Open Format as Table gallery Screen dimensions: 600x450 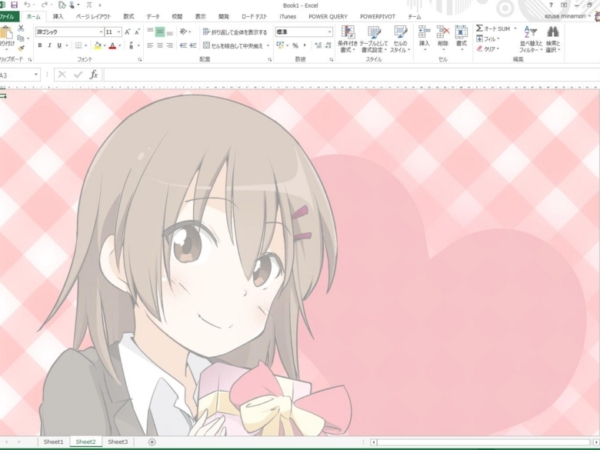coord(373,39)
